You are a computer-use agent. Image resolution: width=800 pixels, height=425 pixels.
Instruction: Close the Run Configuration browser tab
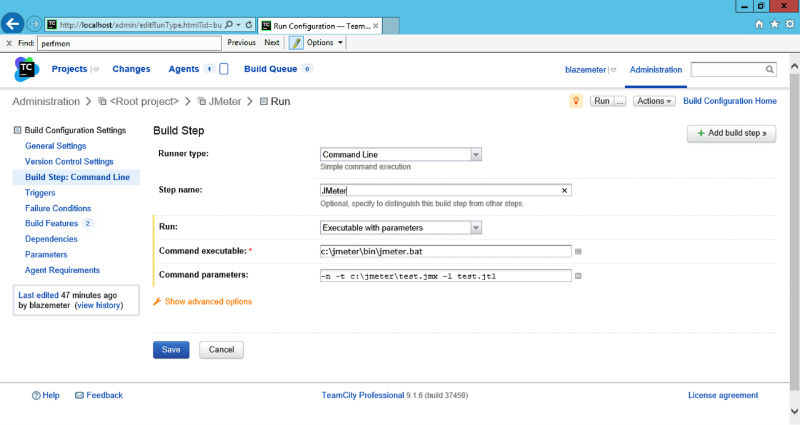point(376,26)
